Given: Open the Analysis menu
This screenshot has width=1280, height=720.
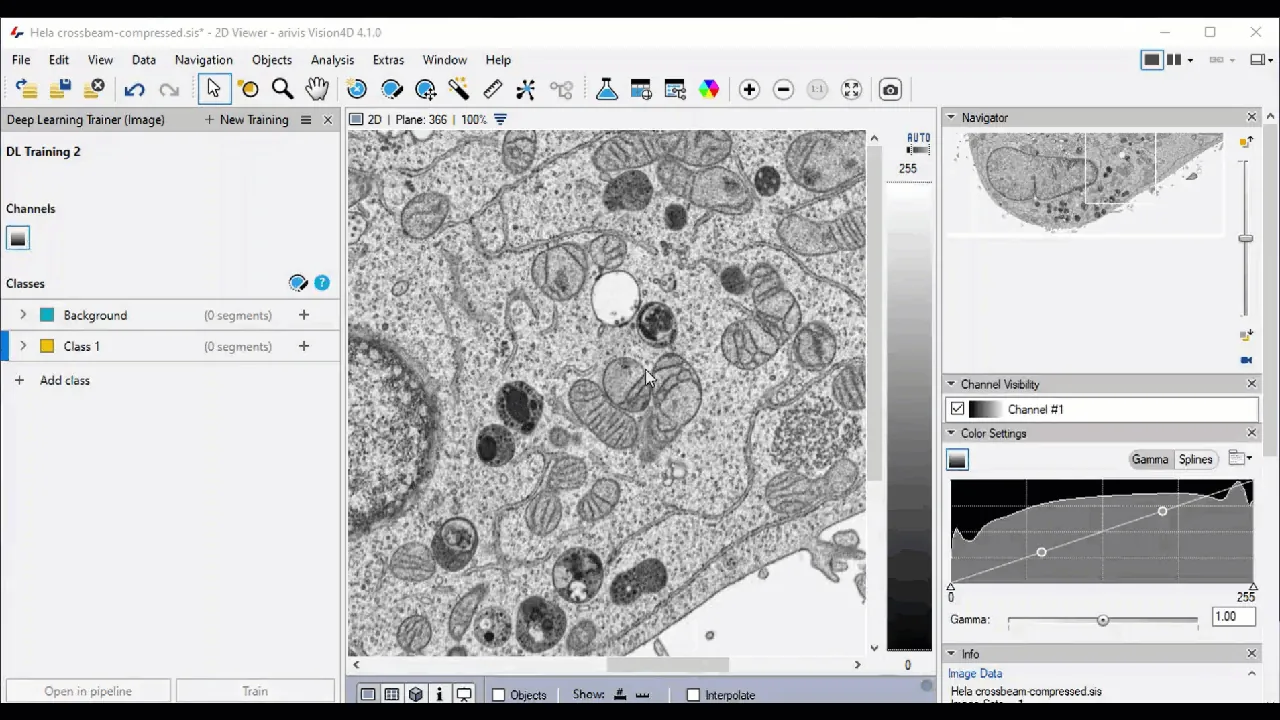Looking at the screenshot, I should pos(332,60).
